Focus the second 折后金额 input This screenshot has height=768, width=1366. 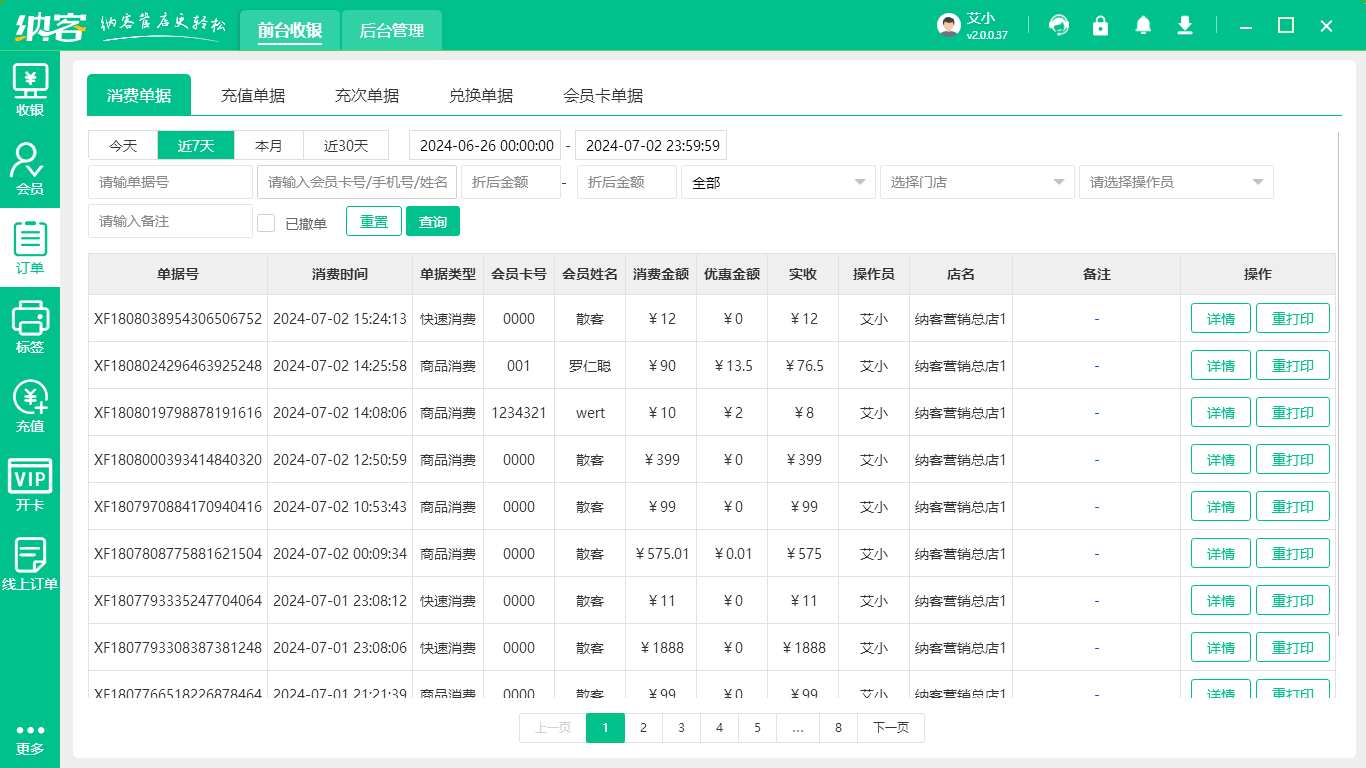(x=627, y=182)
